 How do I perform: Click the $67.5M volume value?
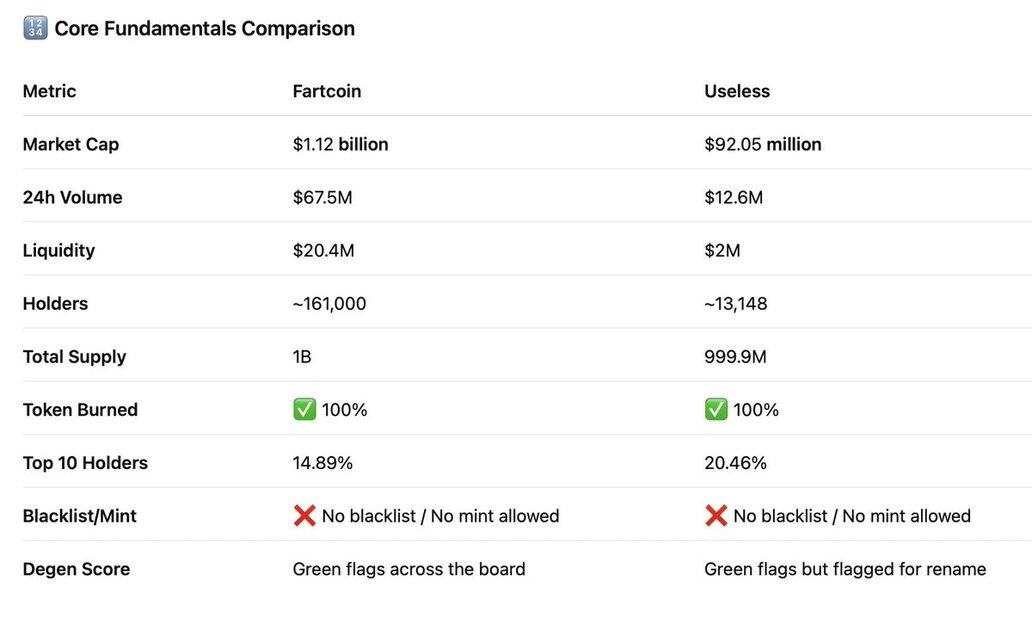click(322, 197)
